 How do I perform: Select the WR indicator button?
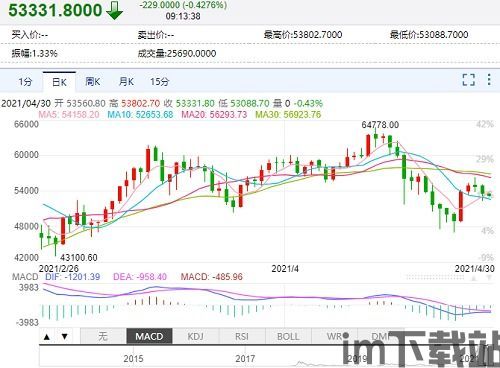pyautogui.click(x=335, y=336)
